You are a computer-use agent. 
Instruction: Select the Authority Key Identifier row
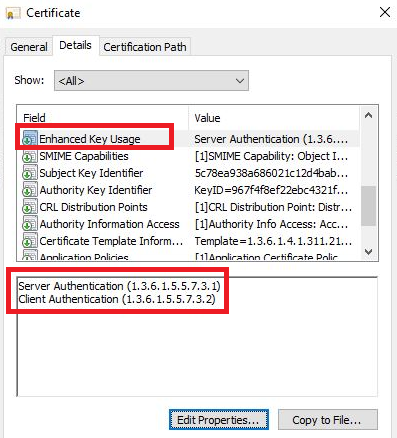tap(188, 190)
